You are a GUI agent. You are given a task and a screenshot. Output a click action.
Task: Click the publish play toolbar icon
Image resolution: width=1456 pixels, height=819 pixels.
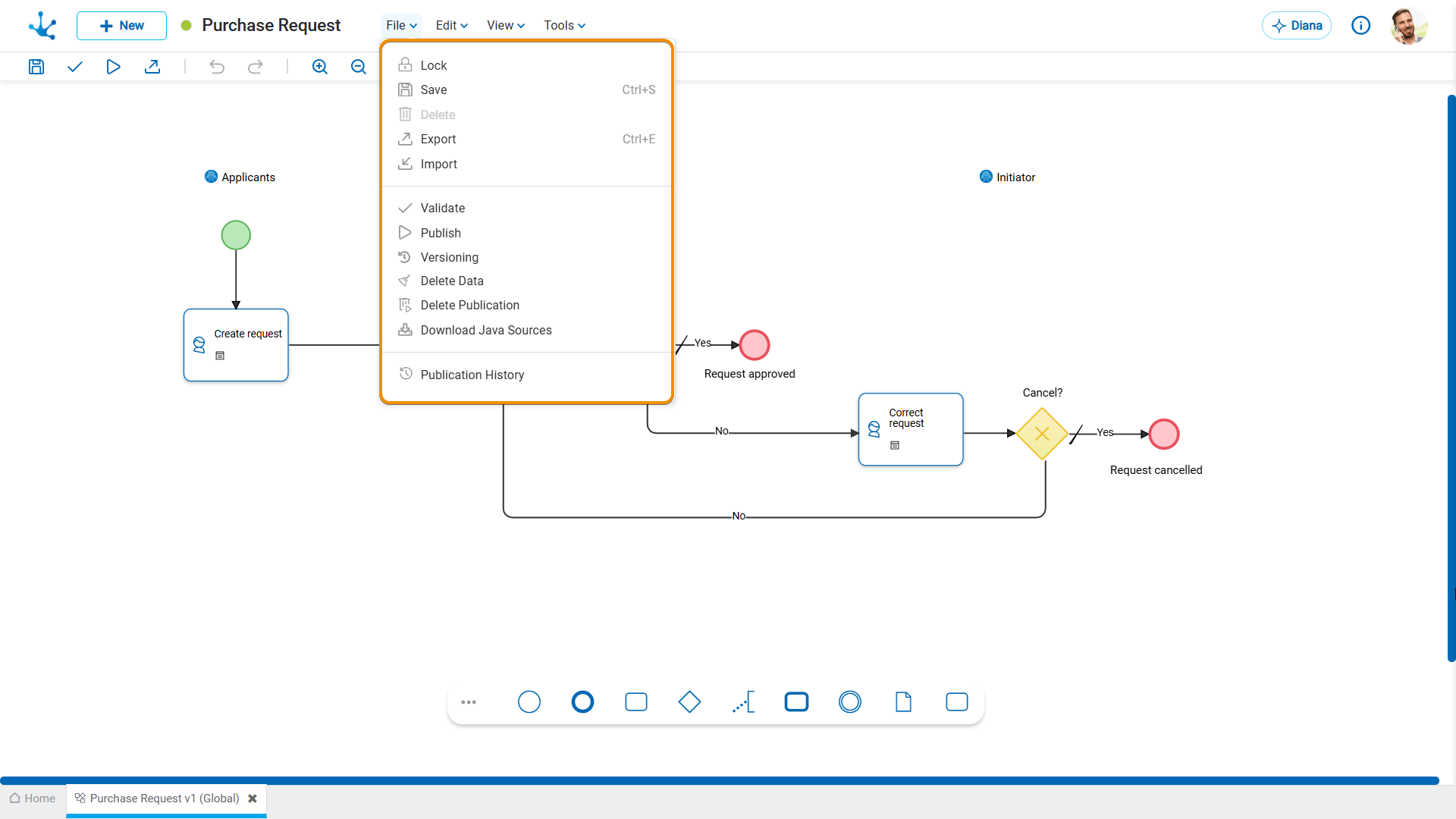113,67
